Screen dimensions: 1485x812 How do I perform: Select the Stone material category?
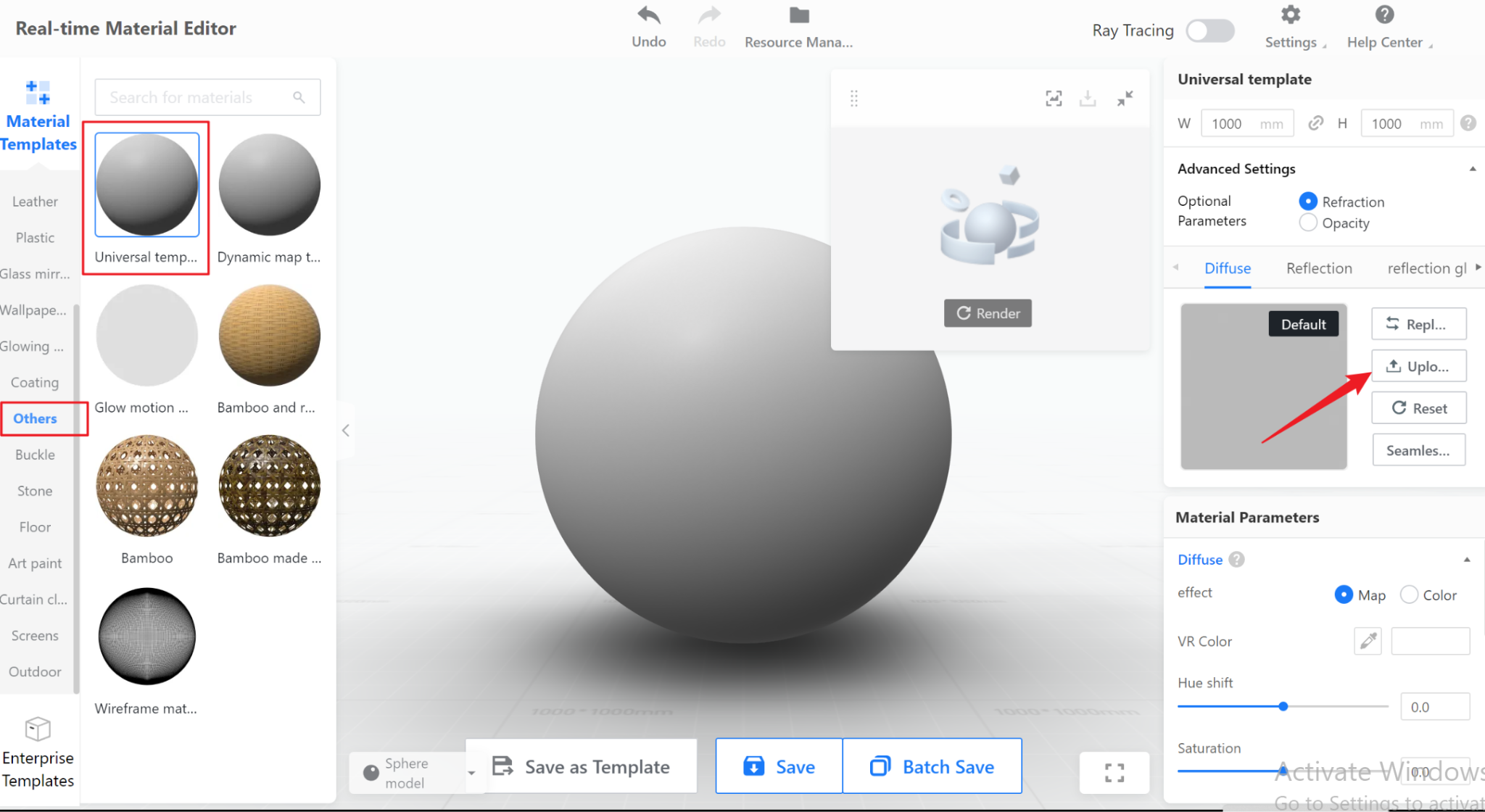click(35, 491)
